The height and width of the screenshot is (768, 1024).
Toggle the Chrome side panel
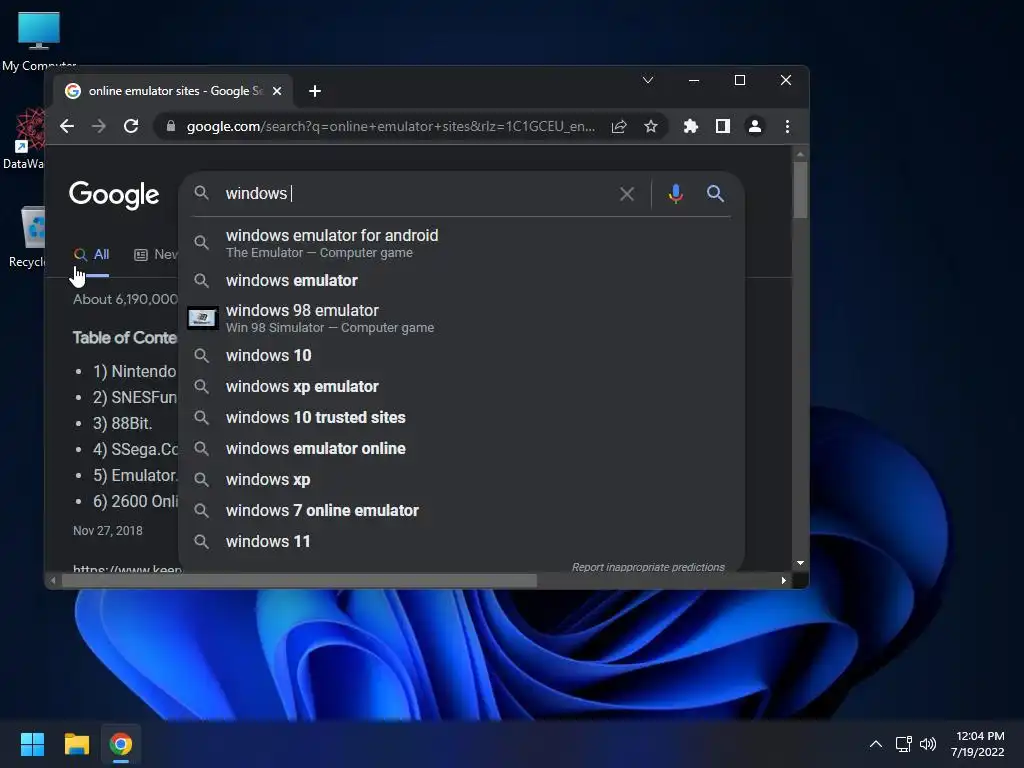(722, 126)
